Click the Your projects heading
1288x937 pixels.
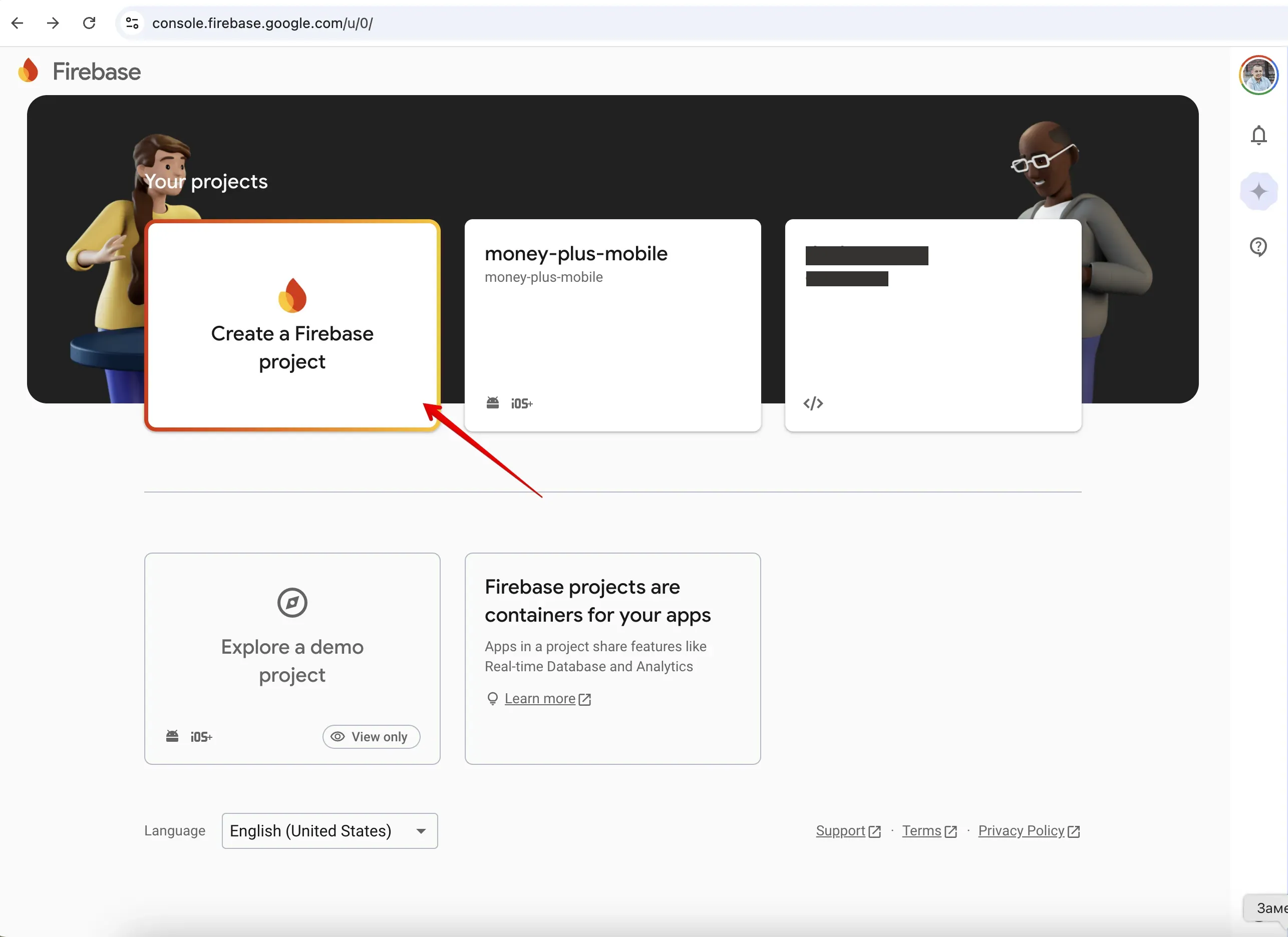point(206,182)
